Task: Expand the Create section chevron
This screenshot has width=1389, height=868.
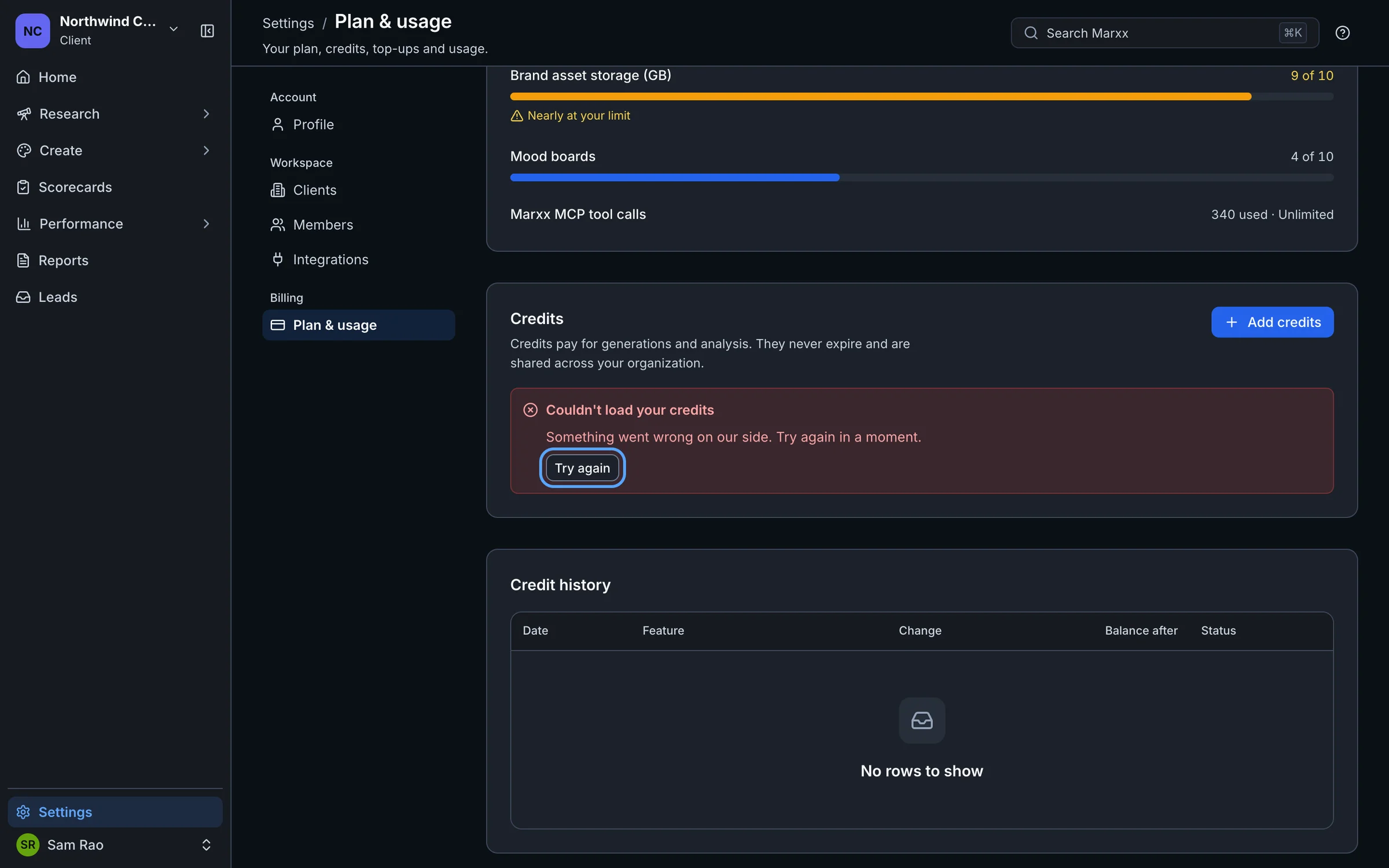Action: coord(206,150)
